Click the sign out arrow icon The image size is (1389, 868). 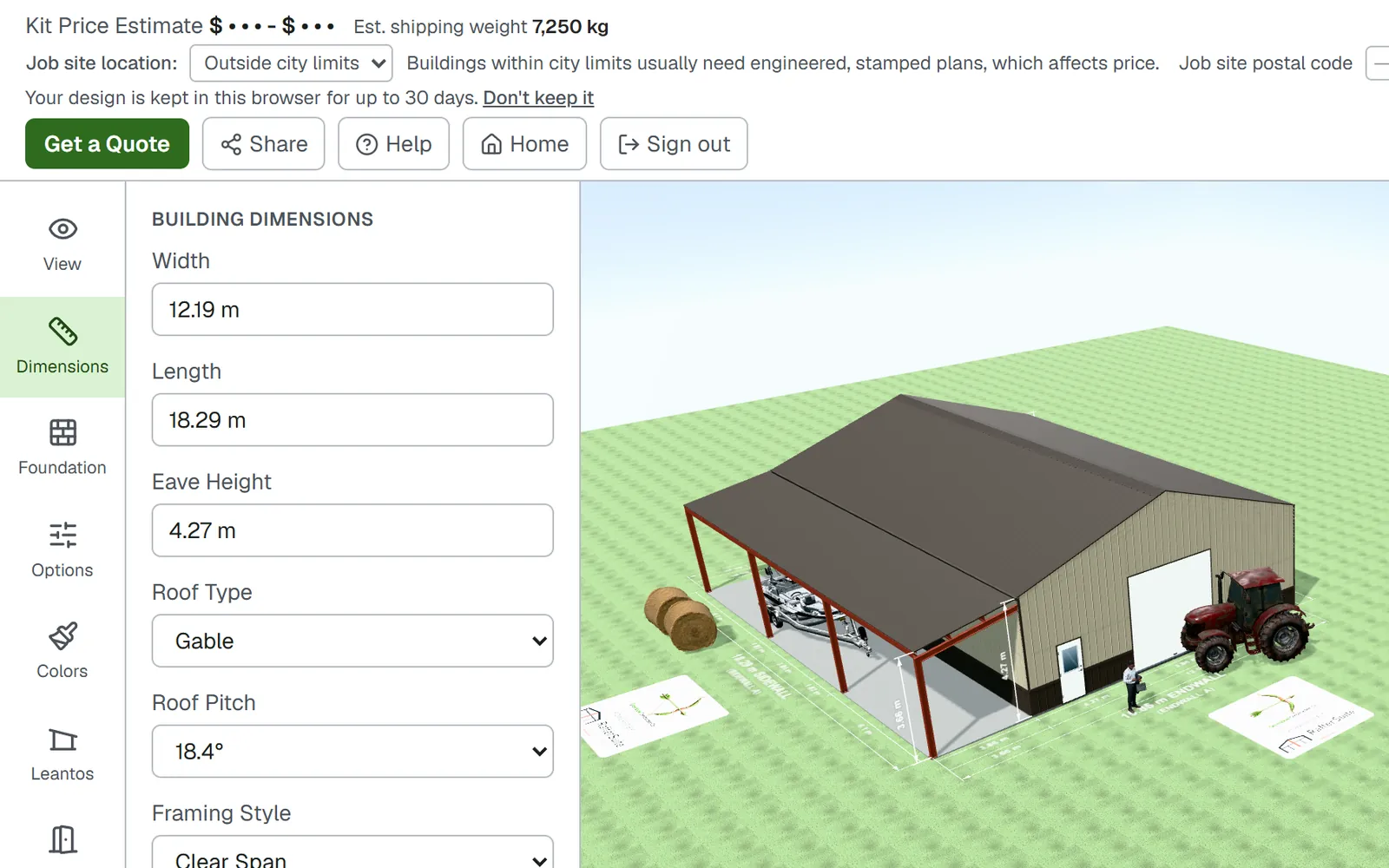click(629, 144)
